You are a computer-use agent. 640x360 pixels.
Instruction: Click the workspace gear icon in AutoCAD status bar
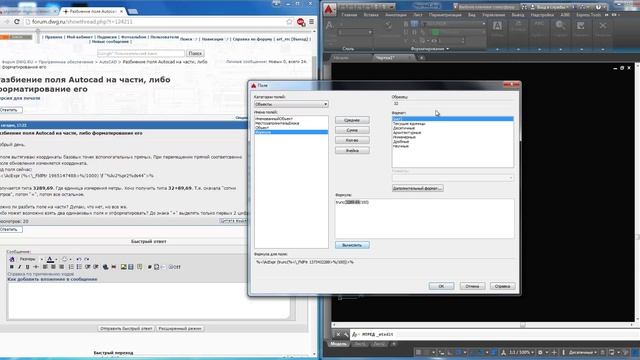point(540,352)
